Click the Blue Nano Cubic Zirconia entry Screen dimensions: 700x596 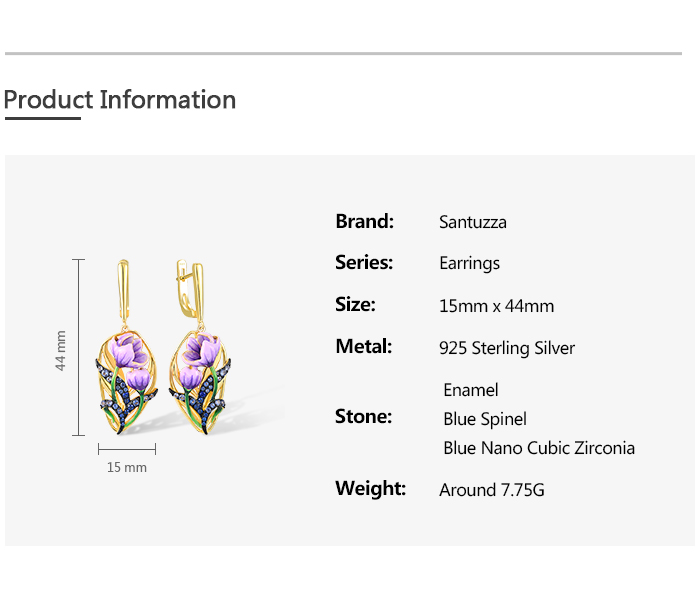tap(539, 448)
